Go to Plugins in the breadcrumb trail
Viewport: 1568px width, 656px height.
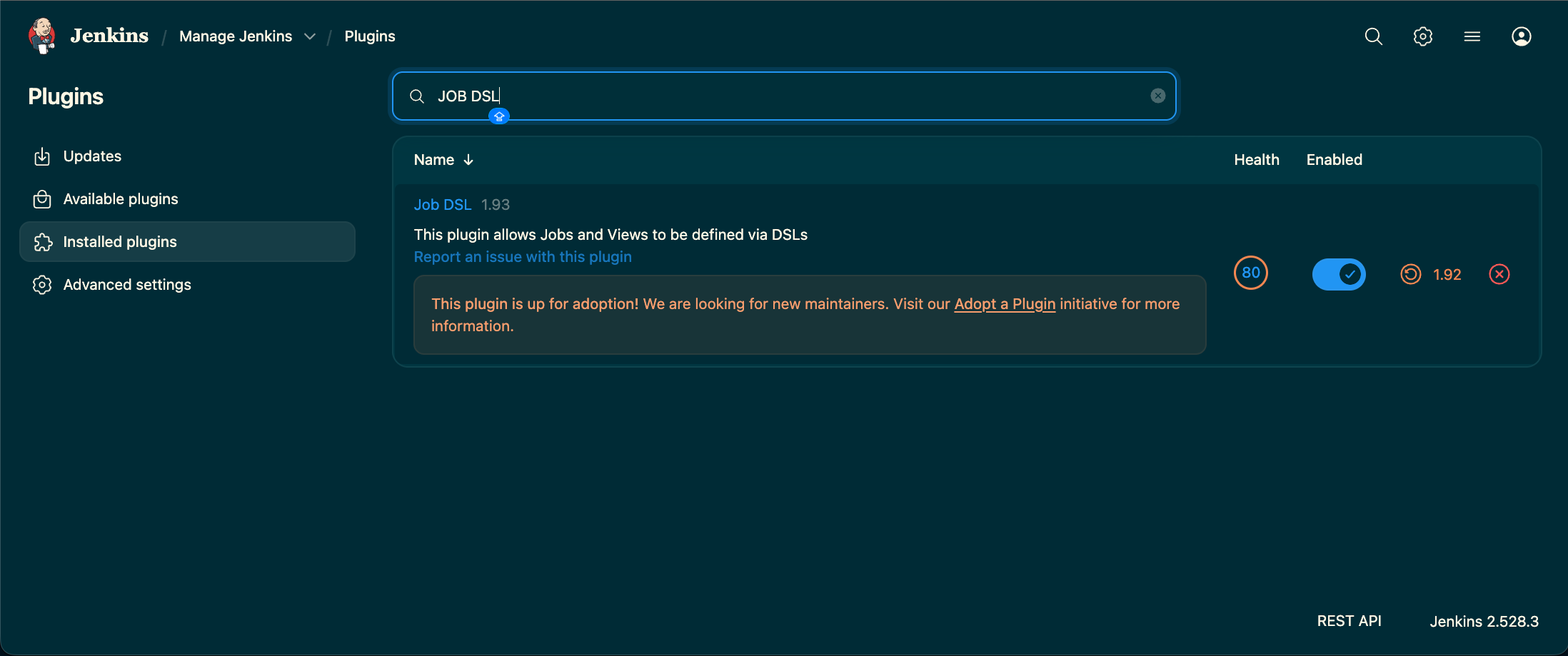pos(370,36)
